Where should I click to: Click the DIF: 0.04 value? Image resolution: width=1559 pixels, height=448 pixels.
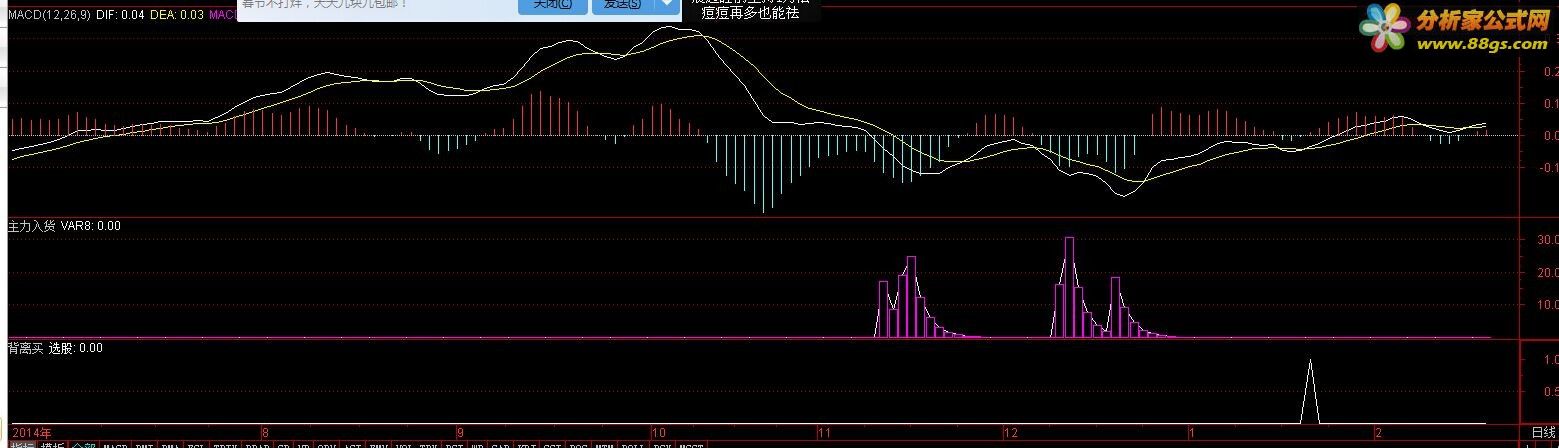(118, 15)
